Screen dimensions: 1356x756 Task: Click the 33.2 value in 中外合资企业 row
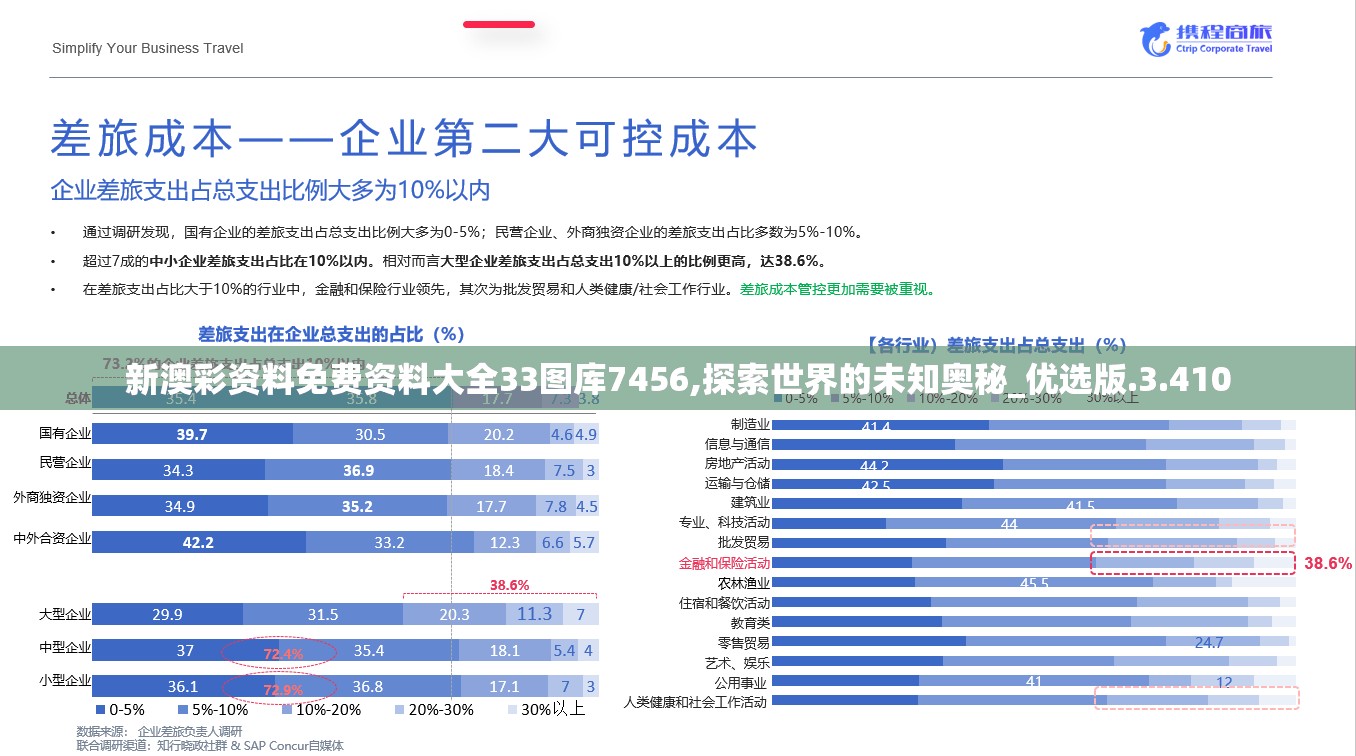click(x=389, y=542)
